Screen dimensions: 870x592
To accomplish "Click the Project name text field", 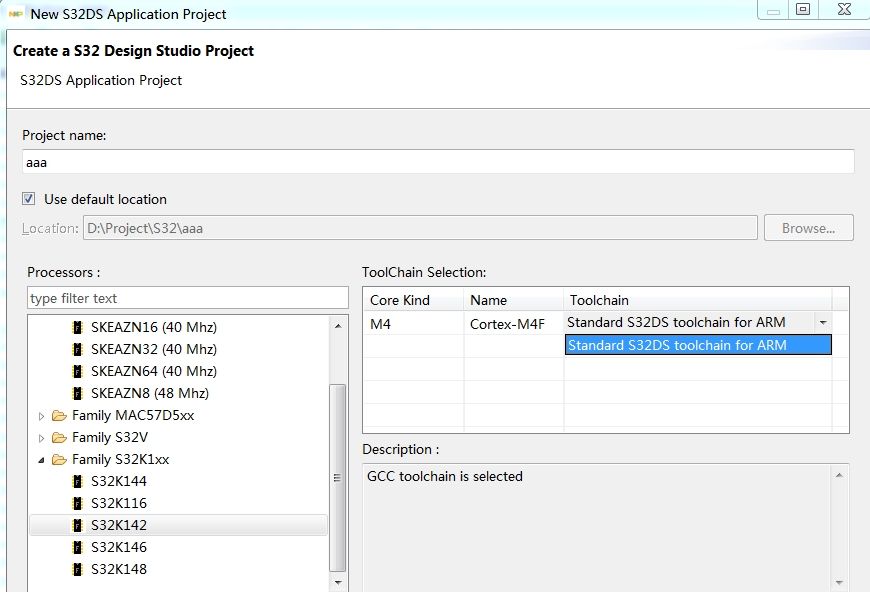I will click(x=438, y=162).
